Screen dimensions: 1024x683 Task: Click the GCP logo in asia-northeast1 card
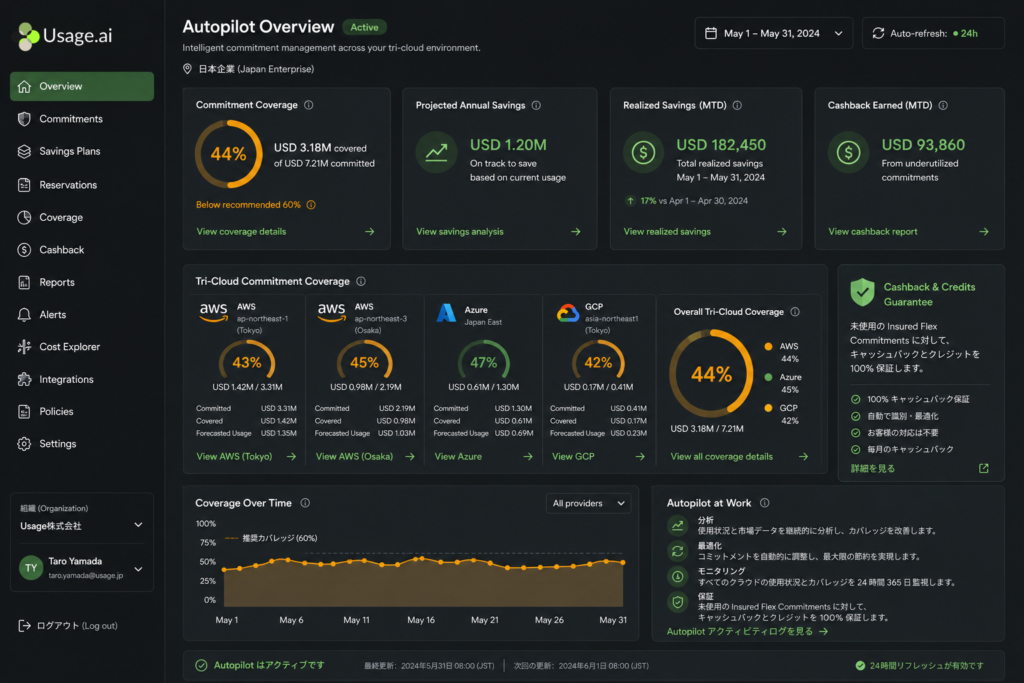[x=568, y=313]
